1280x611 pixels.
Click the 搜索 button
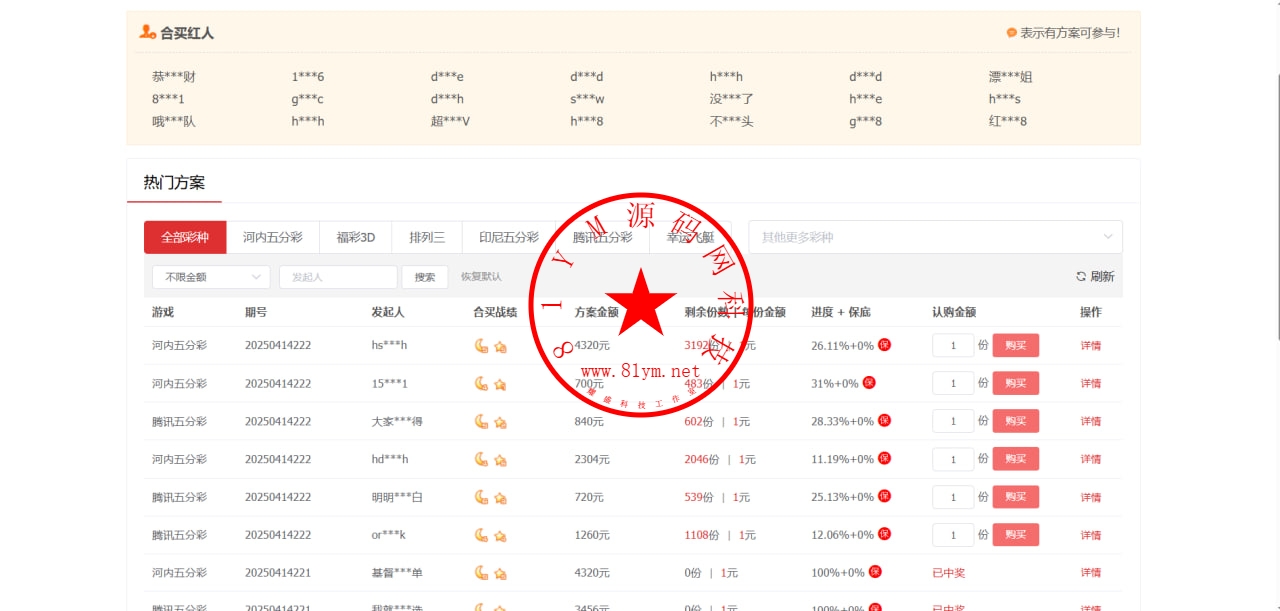tap(425, 277)
